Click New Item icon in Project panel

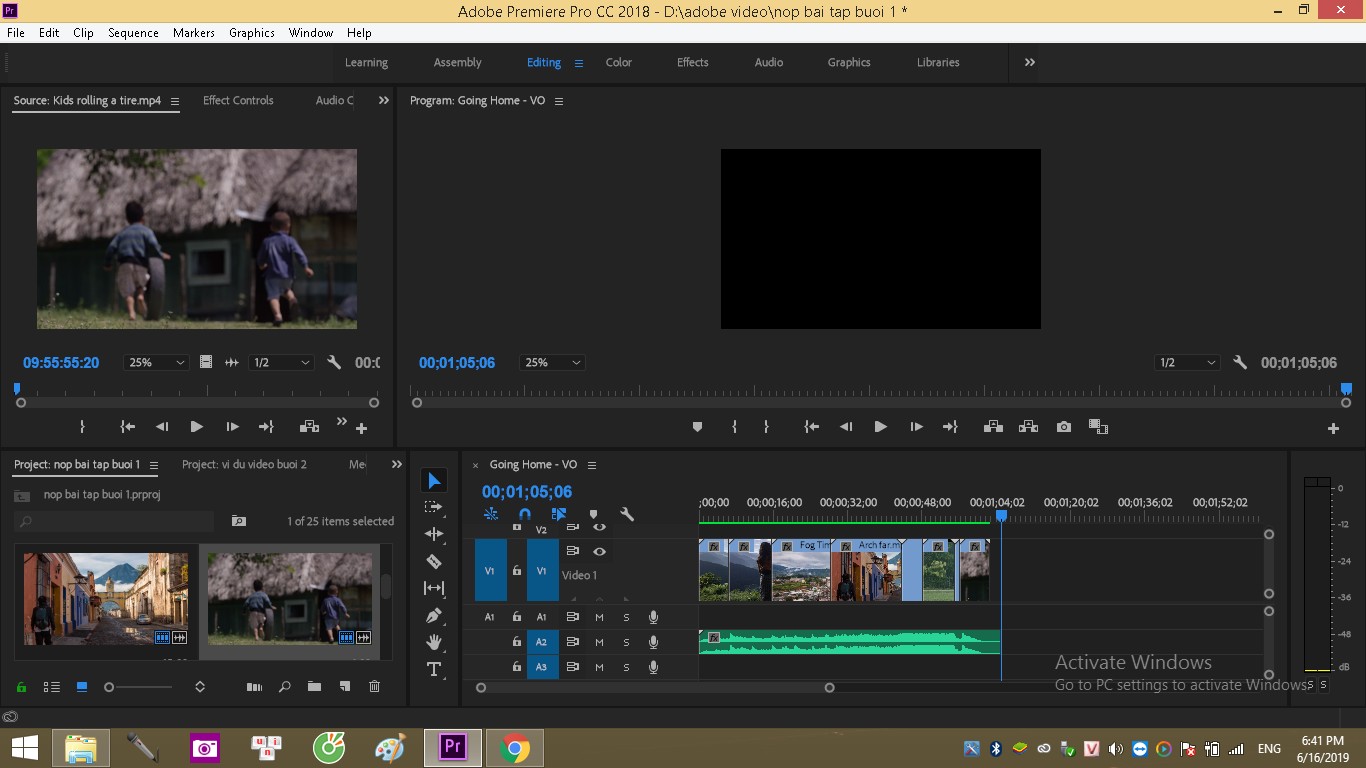click(345, 687)
